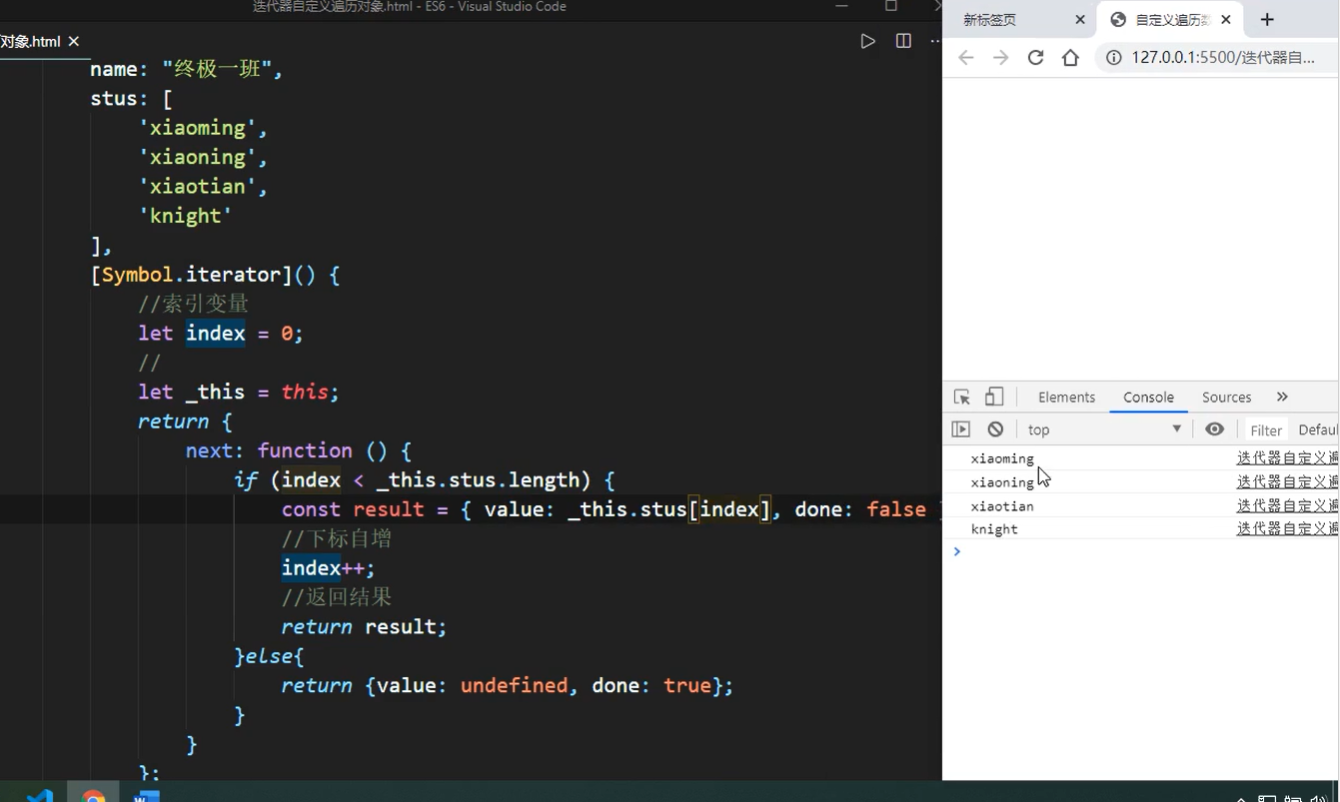Clear the console output

pyautogui.click(x=995, y=429)
